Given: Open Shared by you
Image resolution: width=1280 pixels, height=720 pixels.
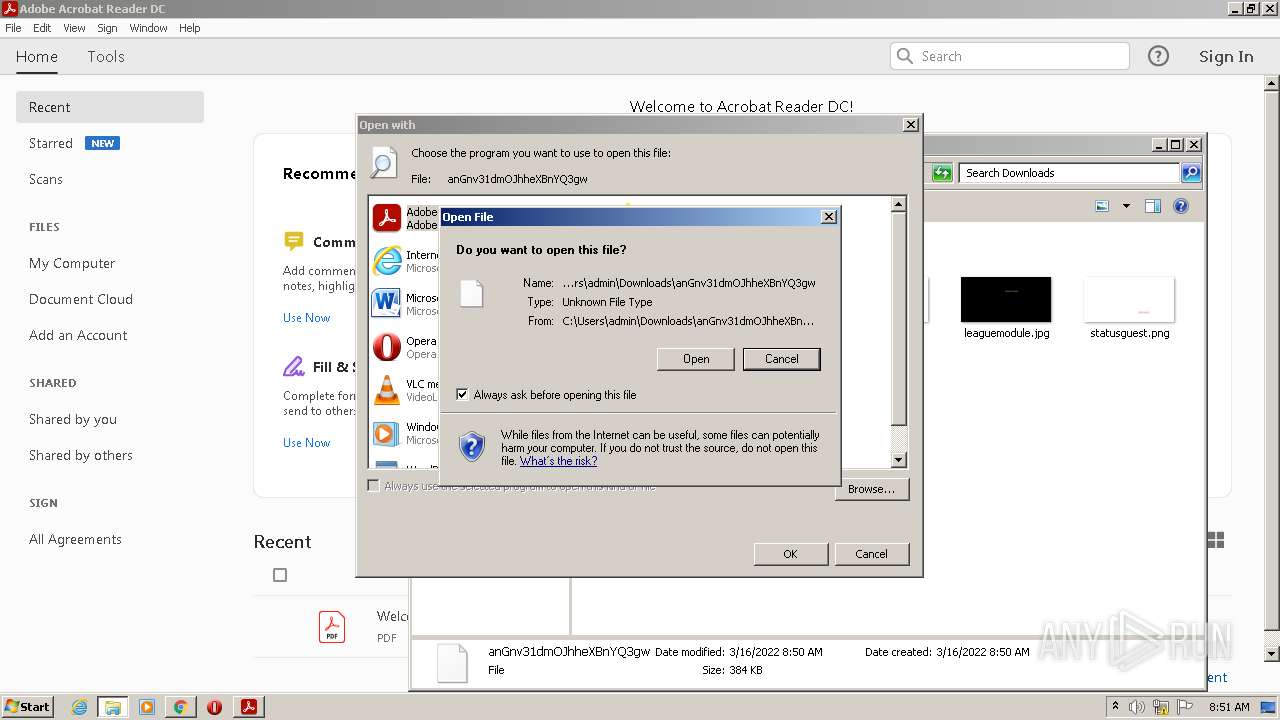Looking at the screenshot, I should (x=73, y=419).
